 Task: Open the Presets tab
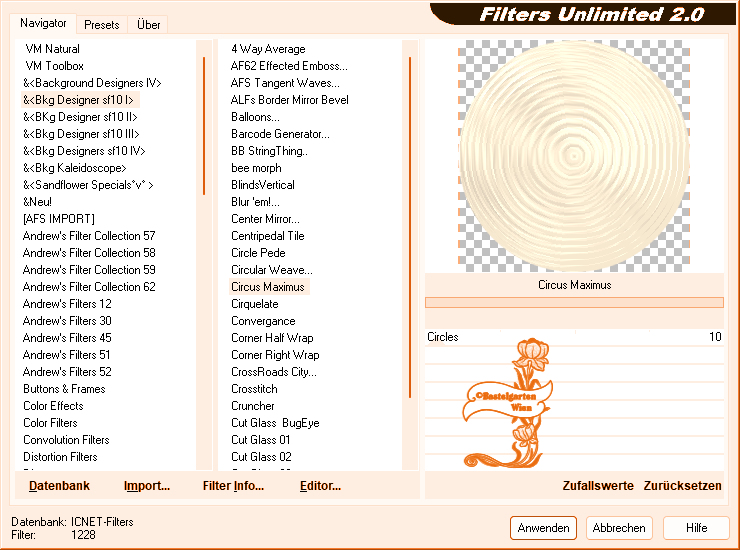click(x=101, y=25)
